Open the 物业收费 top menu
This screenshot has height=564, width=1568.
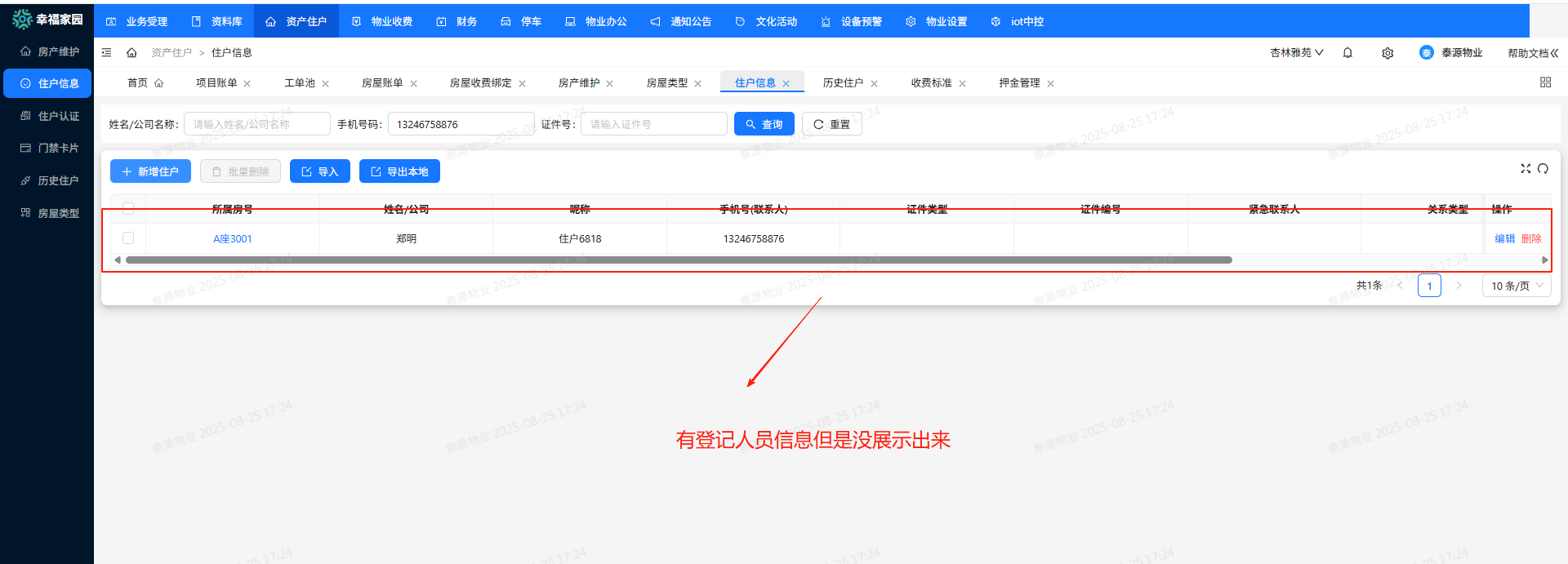click(382, 21)
